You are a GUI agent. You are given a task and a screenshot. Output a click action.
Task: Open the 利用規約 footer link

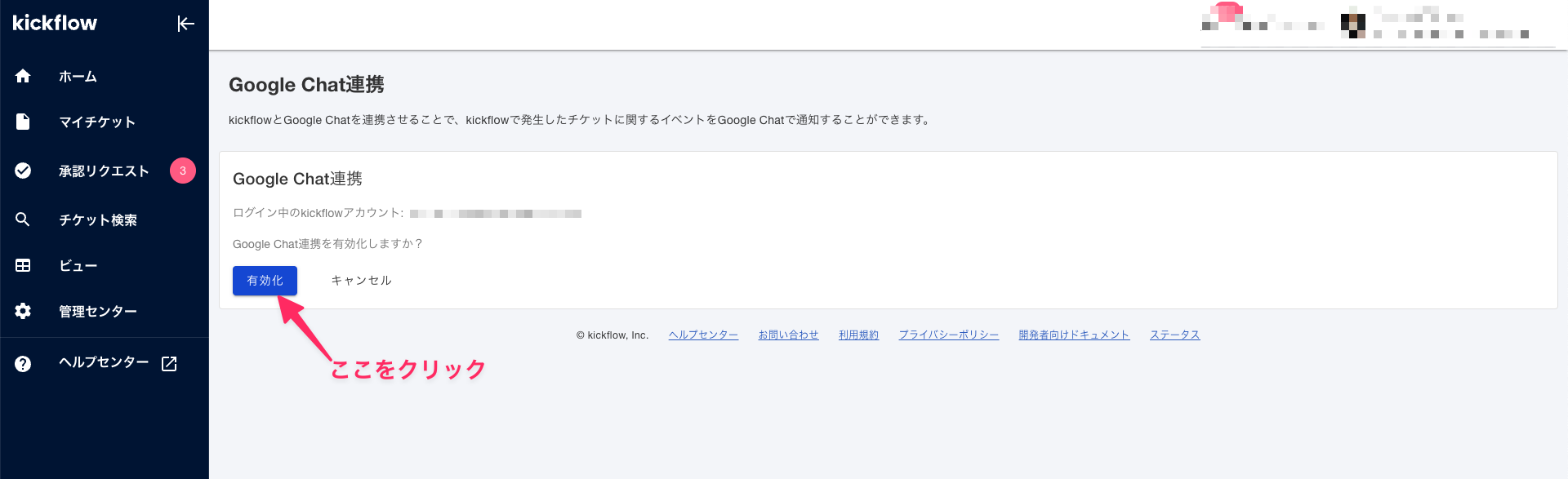858,335
